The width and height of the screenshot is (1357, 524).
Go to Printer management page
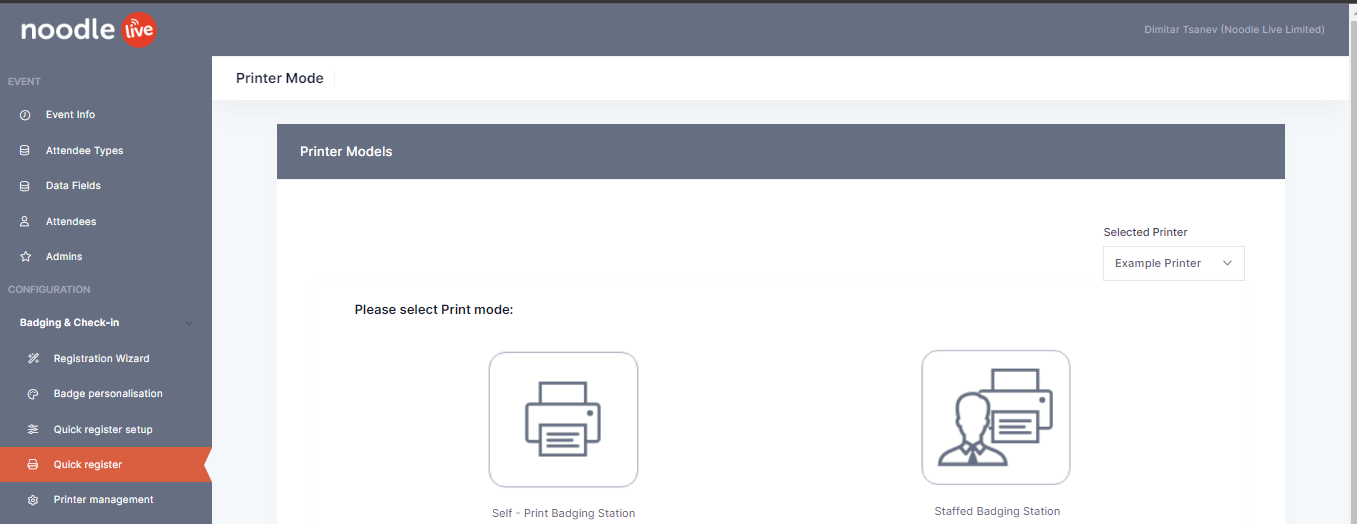tap(103, 500)
